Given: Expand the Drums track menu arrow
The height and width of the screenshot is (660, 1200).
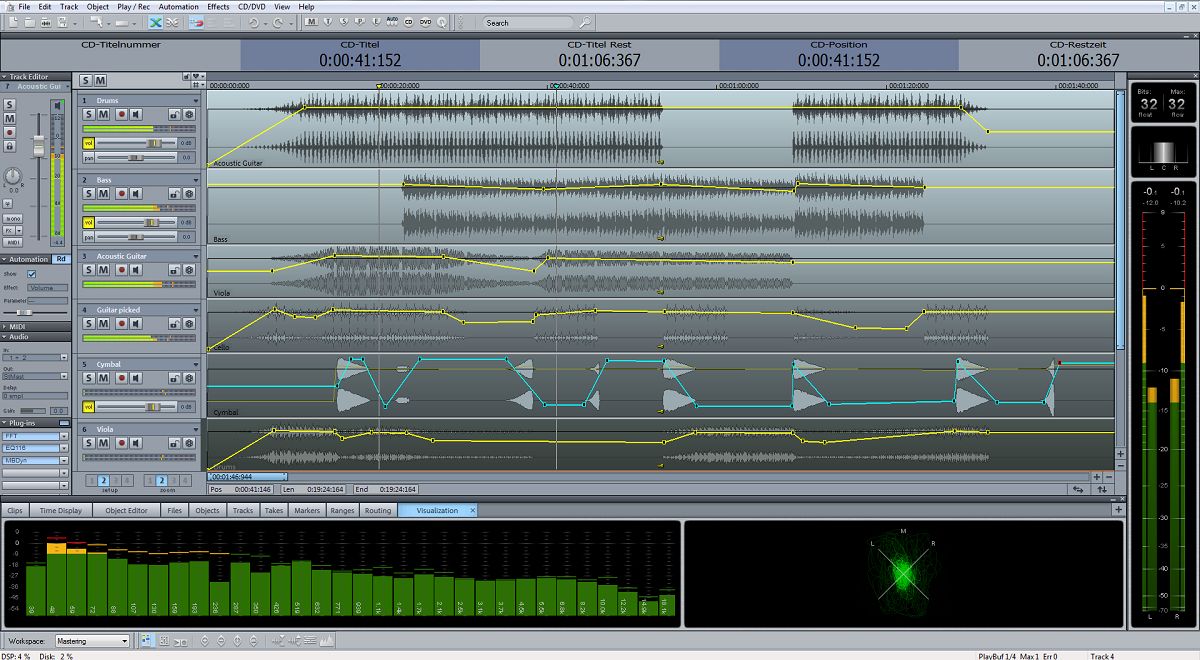Looking at the screenshot, I should pyautogui.click(x=196, y=101).
